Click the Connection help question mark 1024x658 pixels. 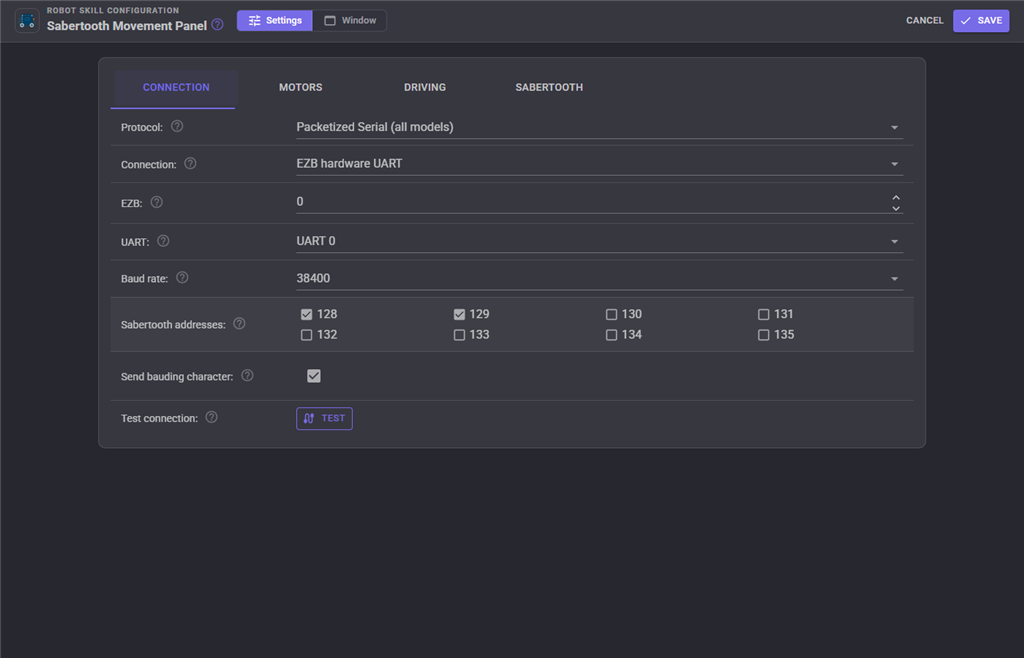pyautogui.click(x=190, y=163)
